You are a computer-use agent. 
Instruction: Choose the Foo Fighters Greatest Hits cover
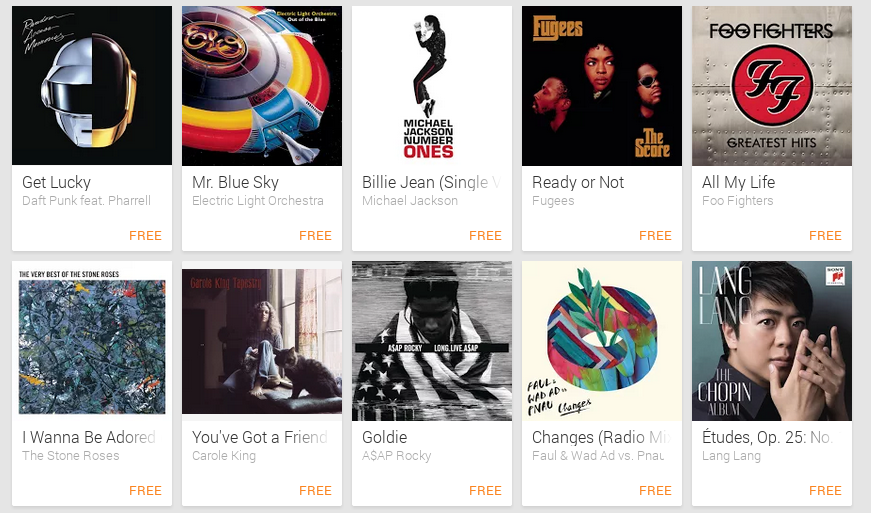tap(772, 86)
